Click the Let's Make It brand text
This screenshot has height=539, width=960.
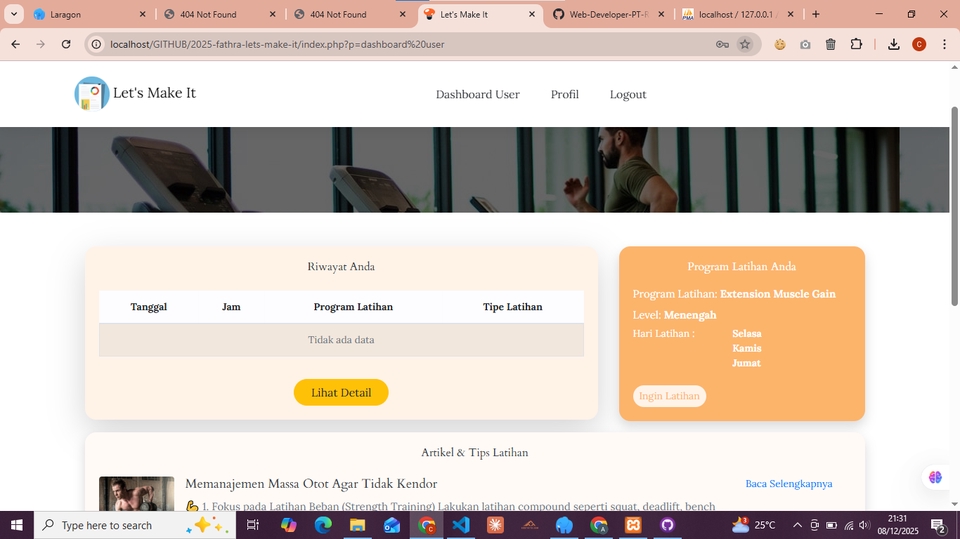coord(154,93)
